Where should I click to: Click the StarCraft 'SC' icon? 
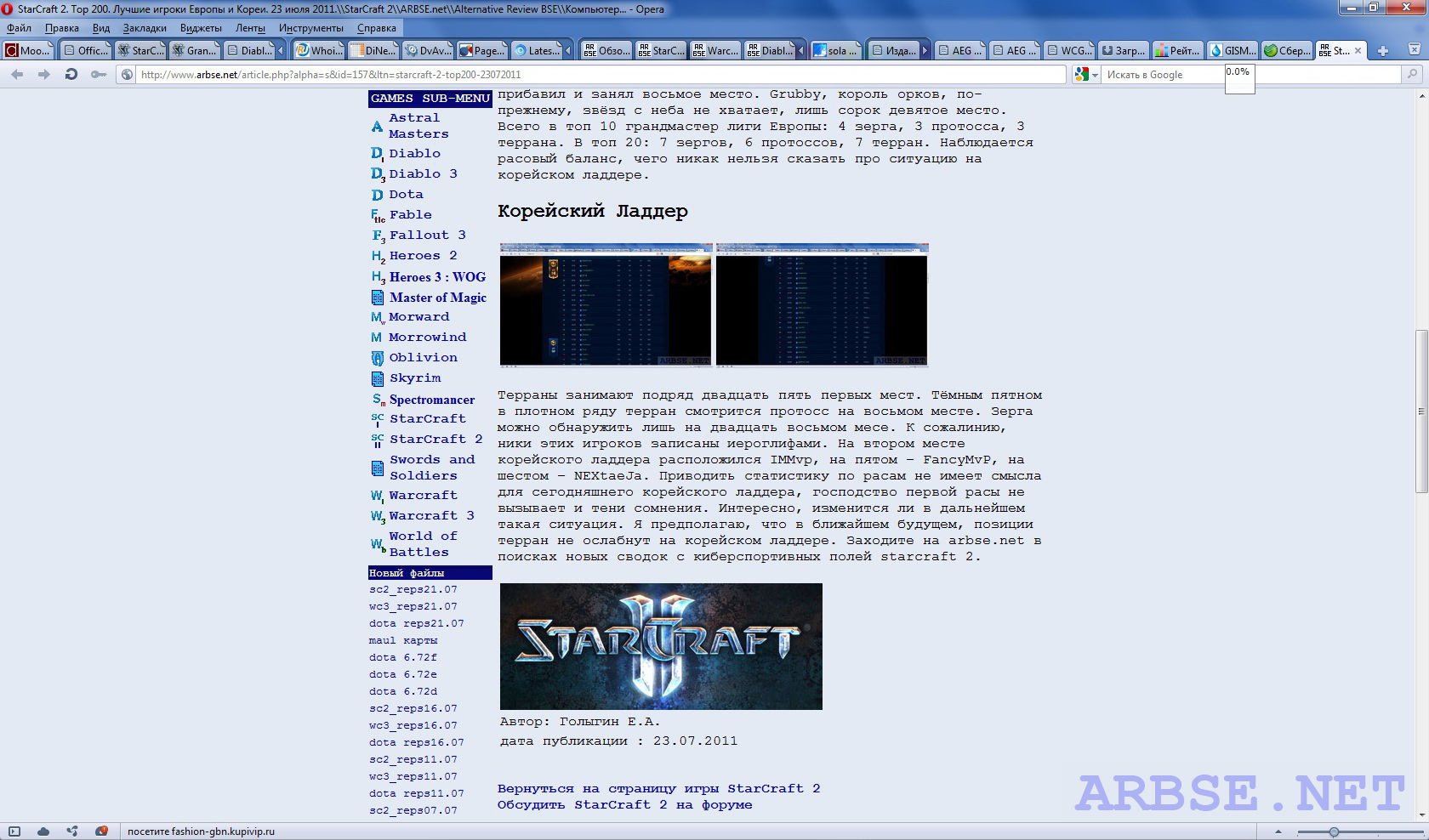coord(378,419)
